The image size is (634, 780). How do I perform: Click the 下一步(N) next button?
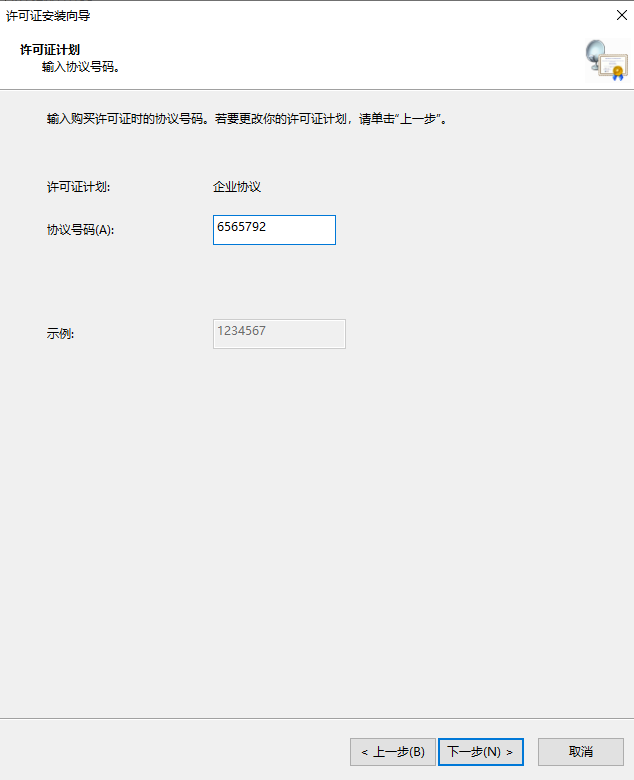pos(480,751)
